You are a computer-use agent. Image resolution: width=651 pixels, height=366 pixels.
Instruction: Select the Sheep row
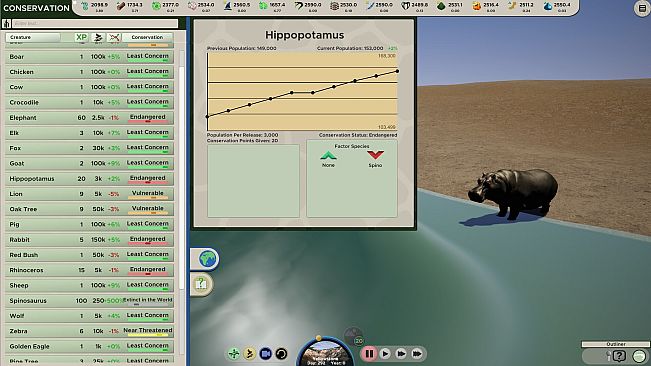[x=89, y=285]
